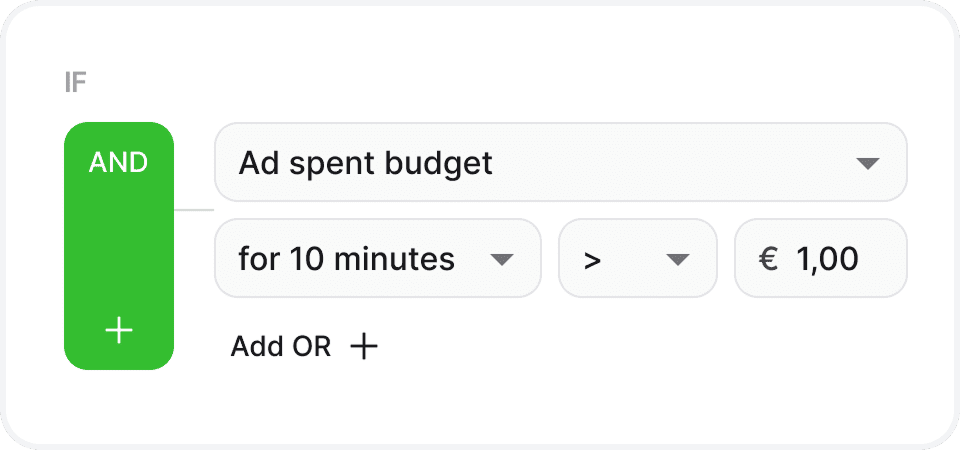Select the for 10 minutes text
This screenshot has width=960, height=450.
346,260
